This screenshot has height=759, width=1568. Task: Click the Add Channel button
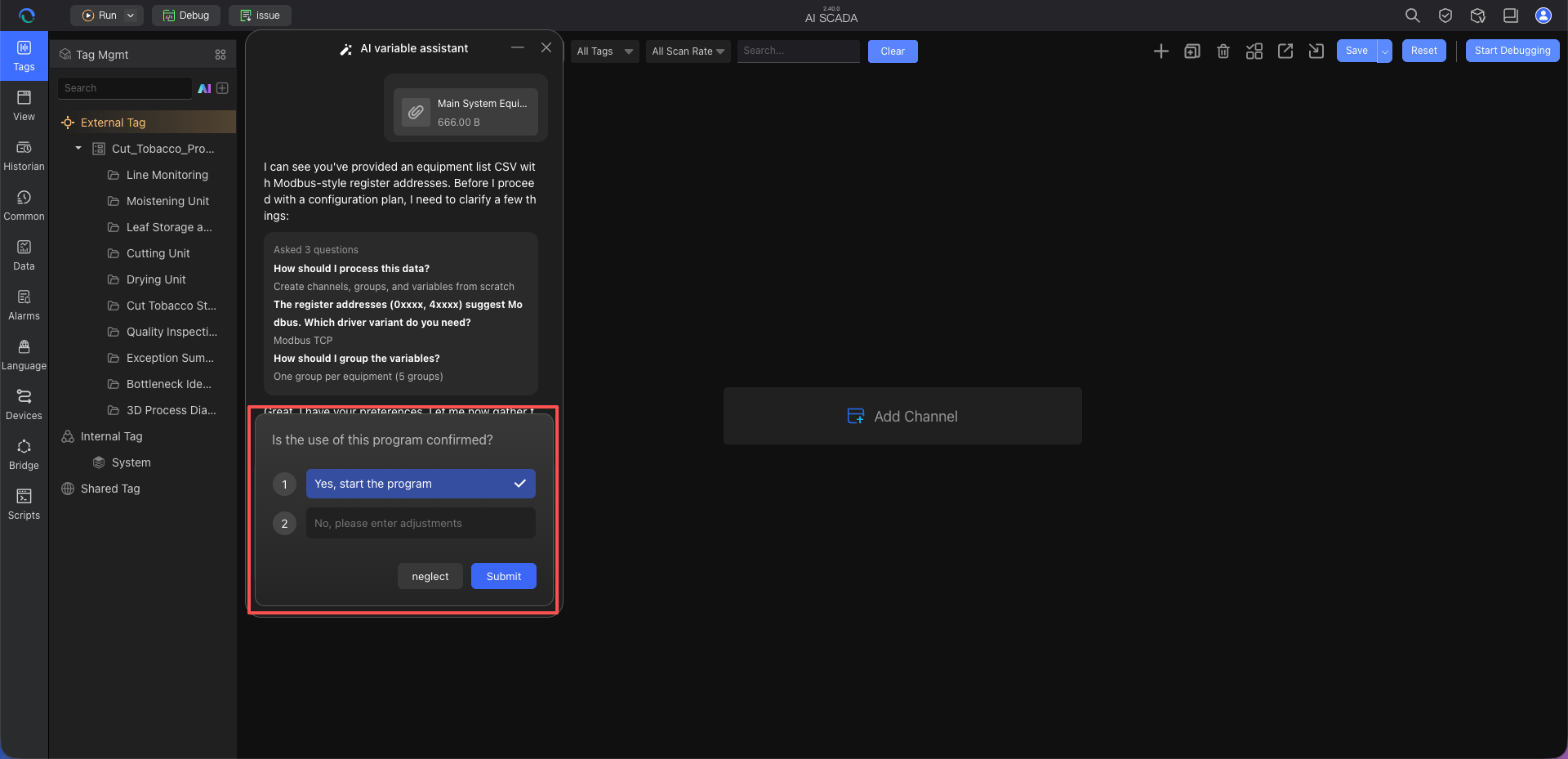tap(902, 416)
